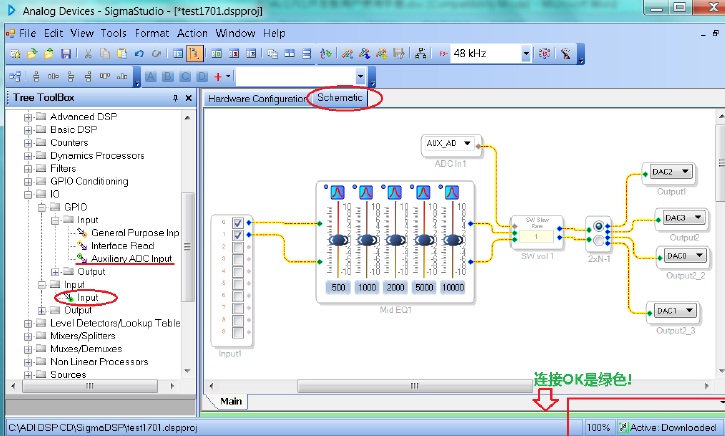Open the AUX_AD dropdown on ADCIn1
Screen dimensions: 725x436
467,143
